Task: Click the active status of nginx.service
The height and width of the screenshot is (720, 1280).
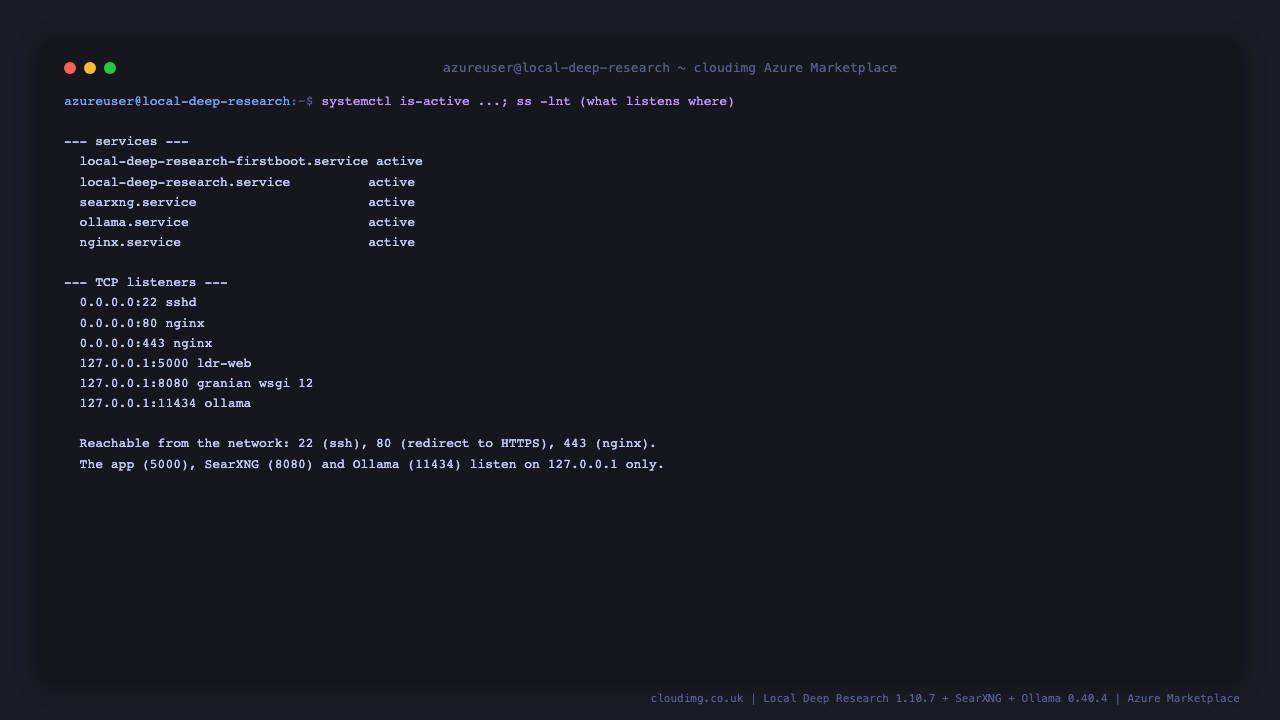Action: click(x=391, y=242)
